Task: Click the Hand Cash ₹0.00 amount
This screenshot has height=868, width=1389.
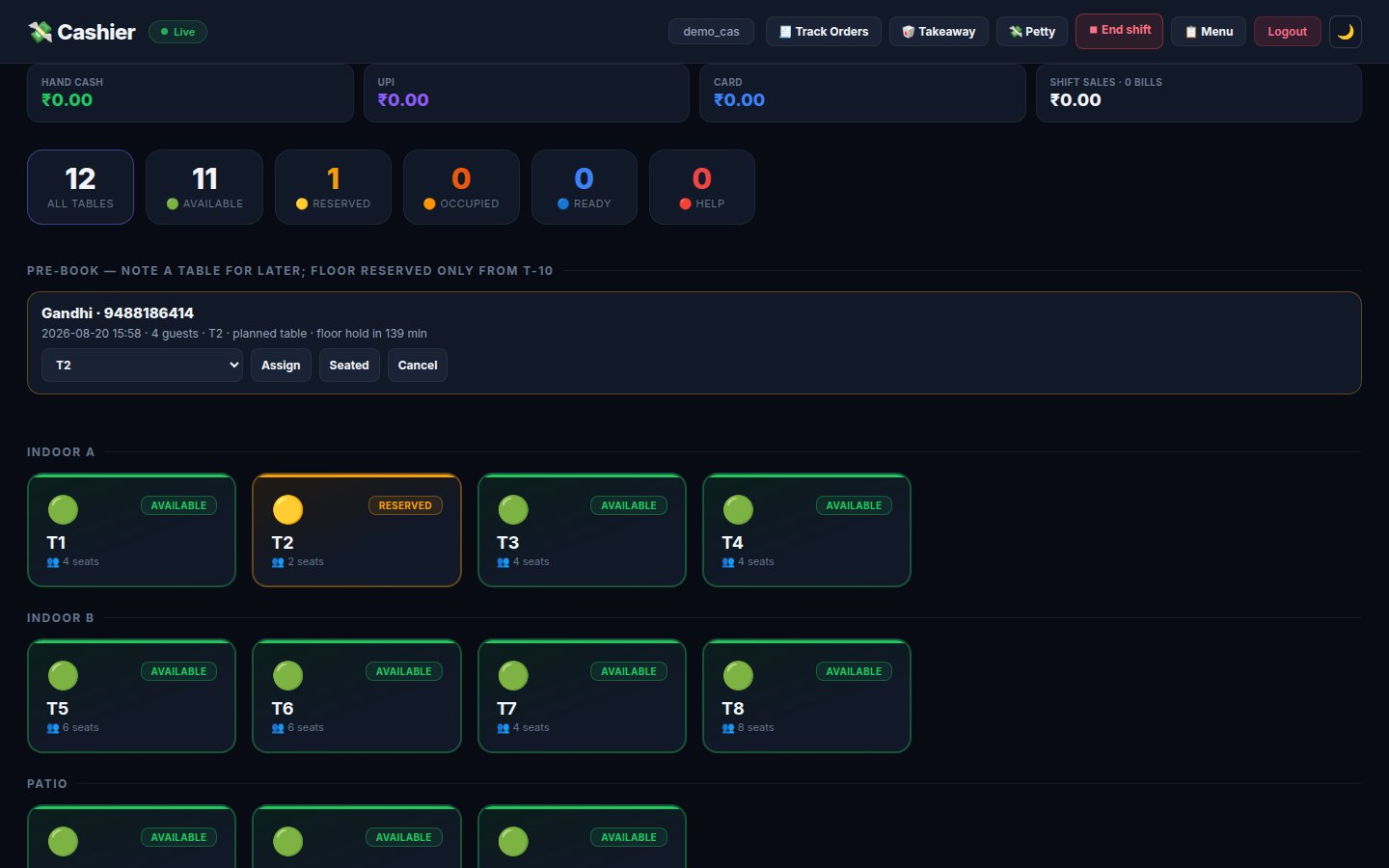Action: (x=68, y=100)
